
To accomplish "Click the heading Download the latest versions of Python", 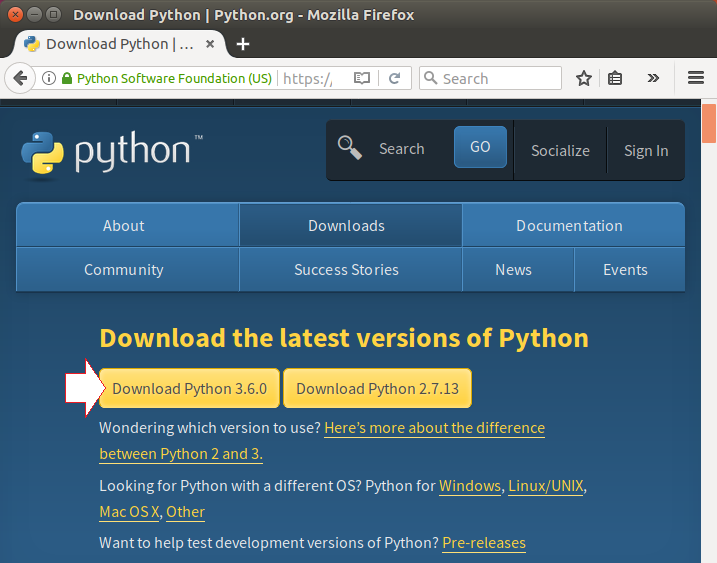I will tap(344, 338).
